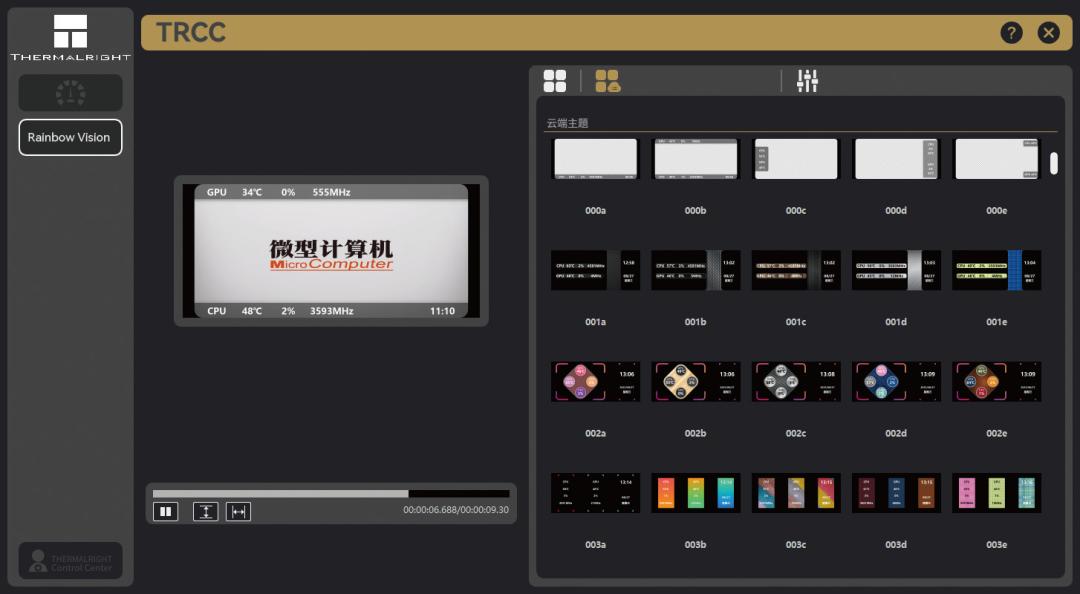Open the gauge dial sidebar button
This screenshot has width=1080, height=594.
70,93
